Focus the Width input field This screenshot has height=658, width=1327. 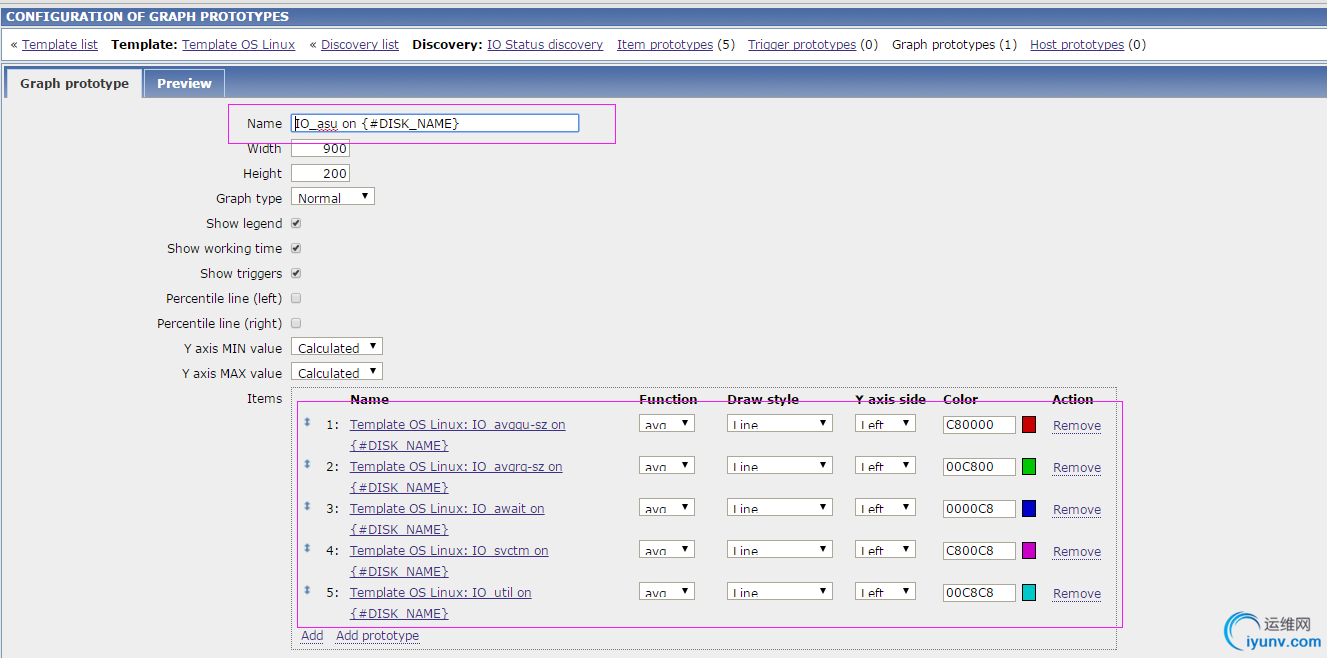click(x=320, y=148)
